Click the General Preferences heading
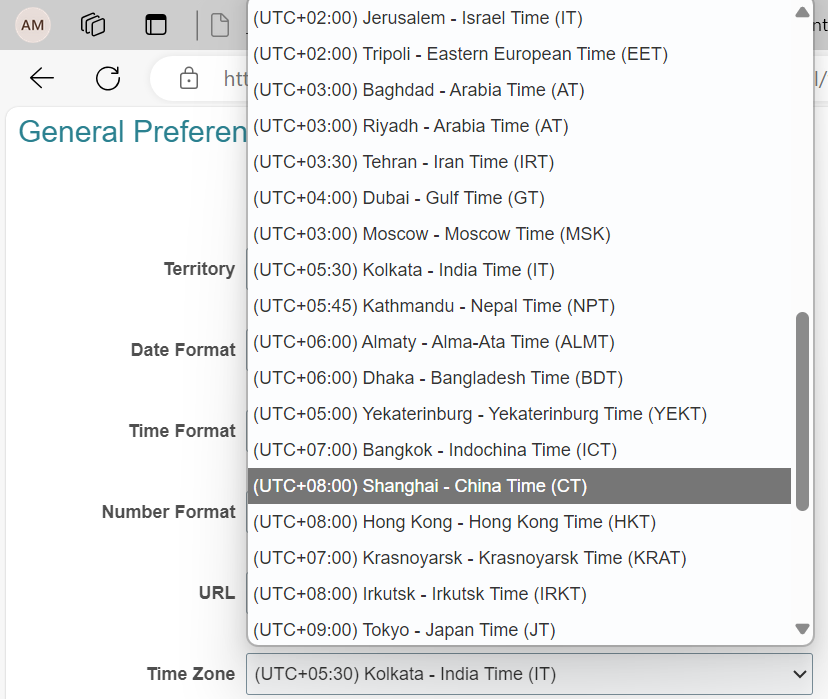 click(x=132, y=131)
